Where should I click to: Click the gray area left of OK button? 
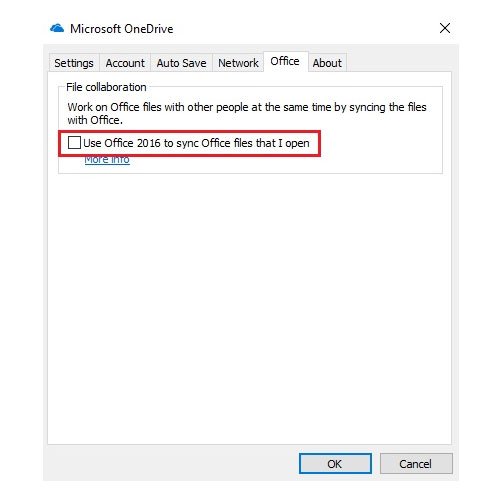pyautogui.click(x=172, y=464)
